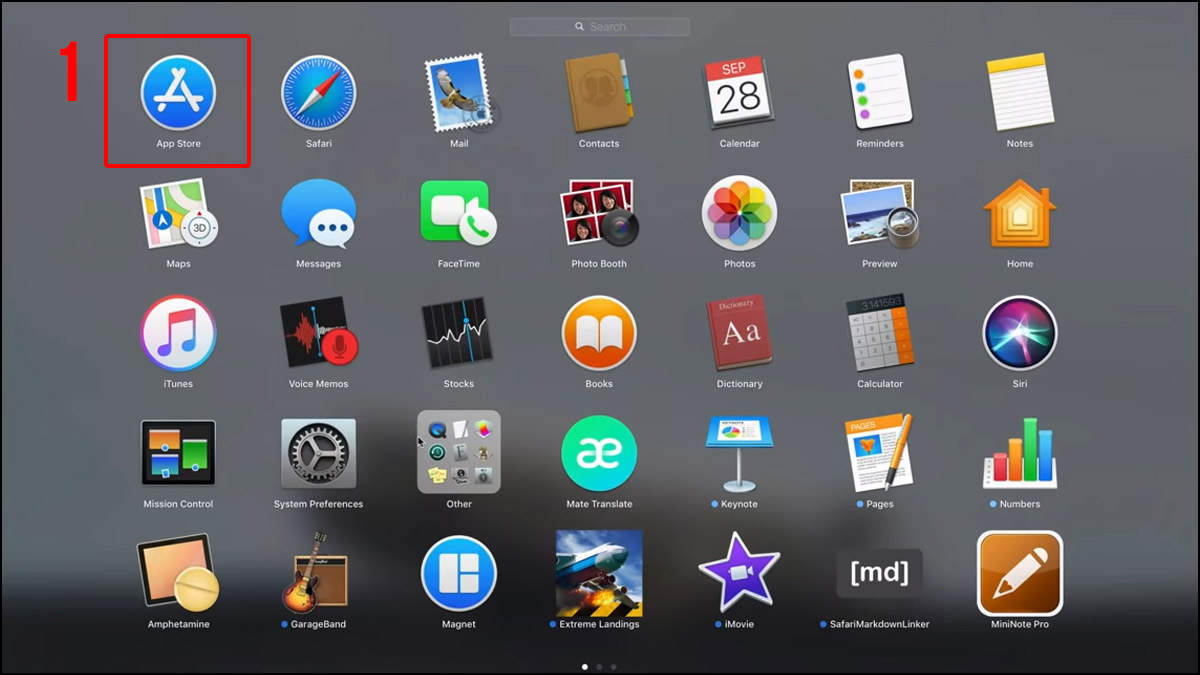1200x675 pixels.
Task: Start FaceTime
Action: coord(459,213)
